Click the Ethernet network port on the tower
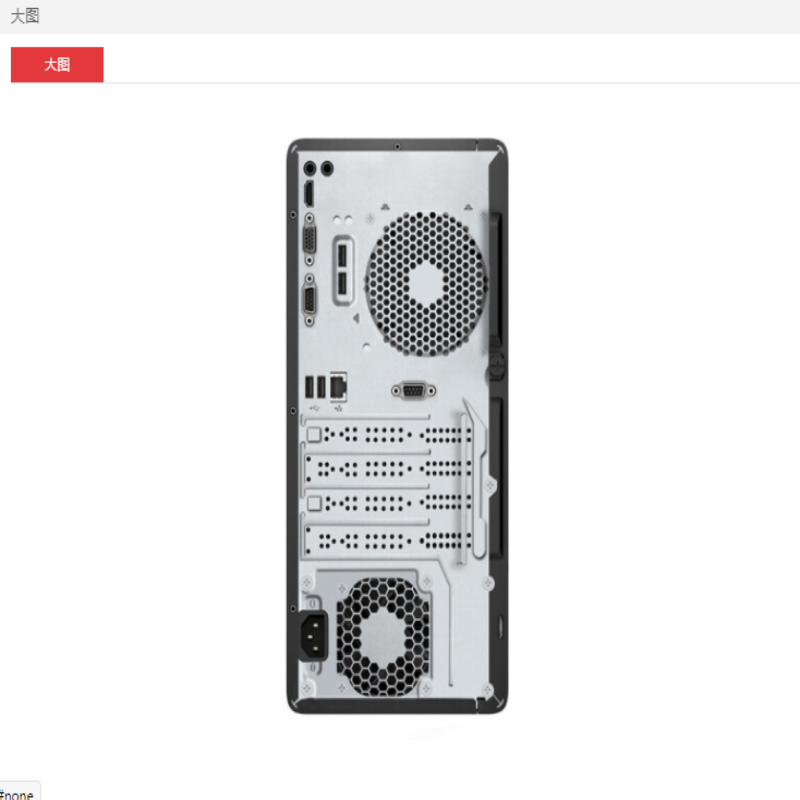The width and height of the screenshot is (800, 800). pos(339,387)
